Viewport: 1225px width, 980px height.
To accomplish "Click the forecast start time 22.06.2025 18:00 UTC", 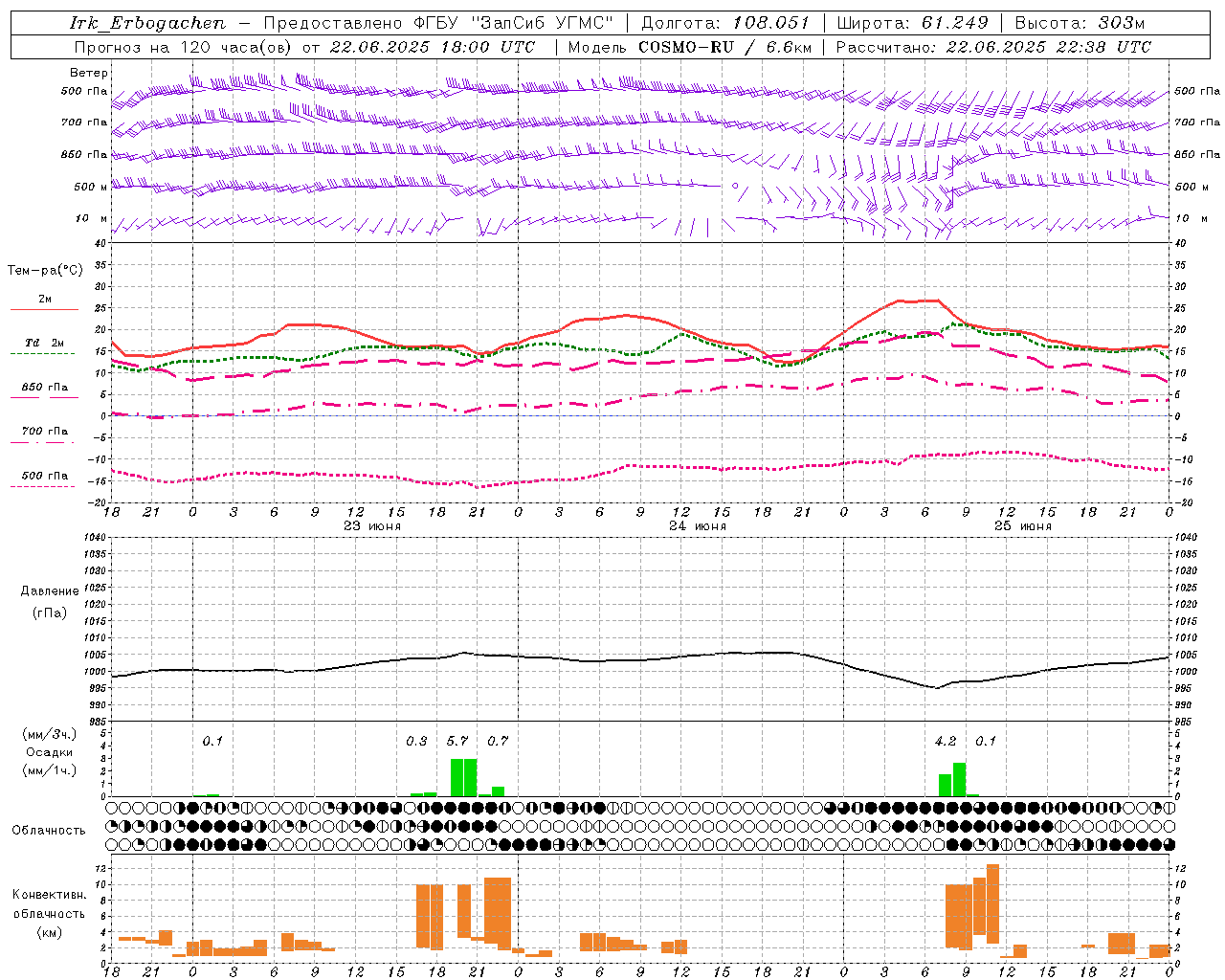I will tap(433, 47).
